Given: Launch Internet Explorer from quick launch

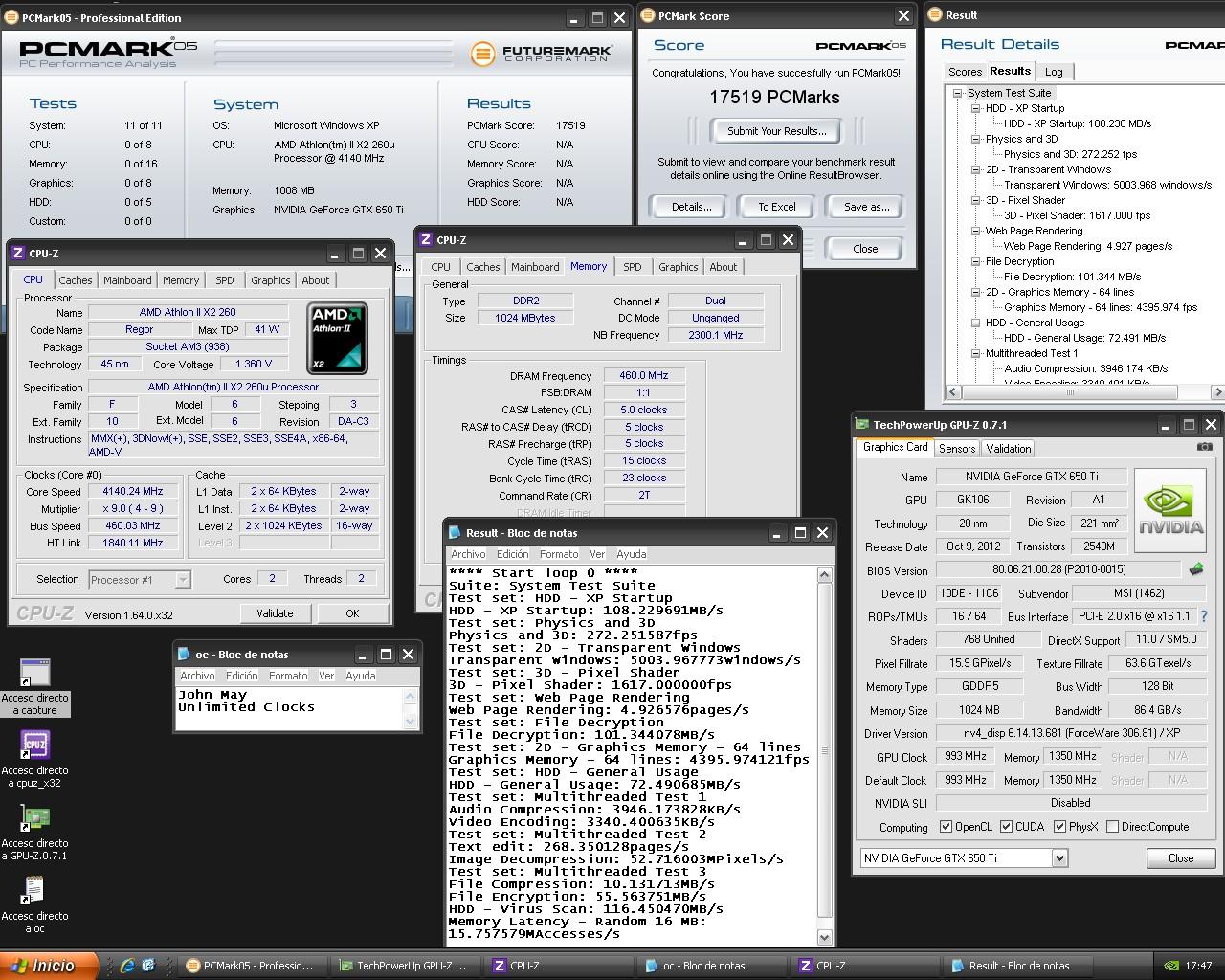Looking at the screenshot, I should point(127,966).
